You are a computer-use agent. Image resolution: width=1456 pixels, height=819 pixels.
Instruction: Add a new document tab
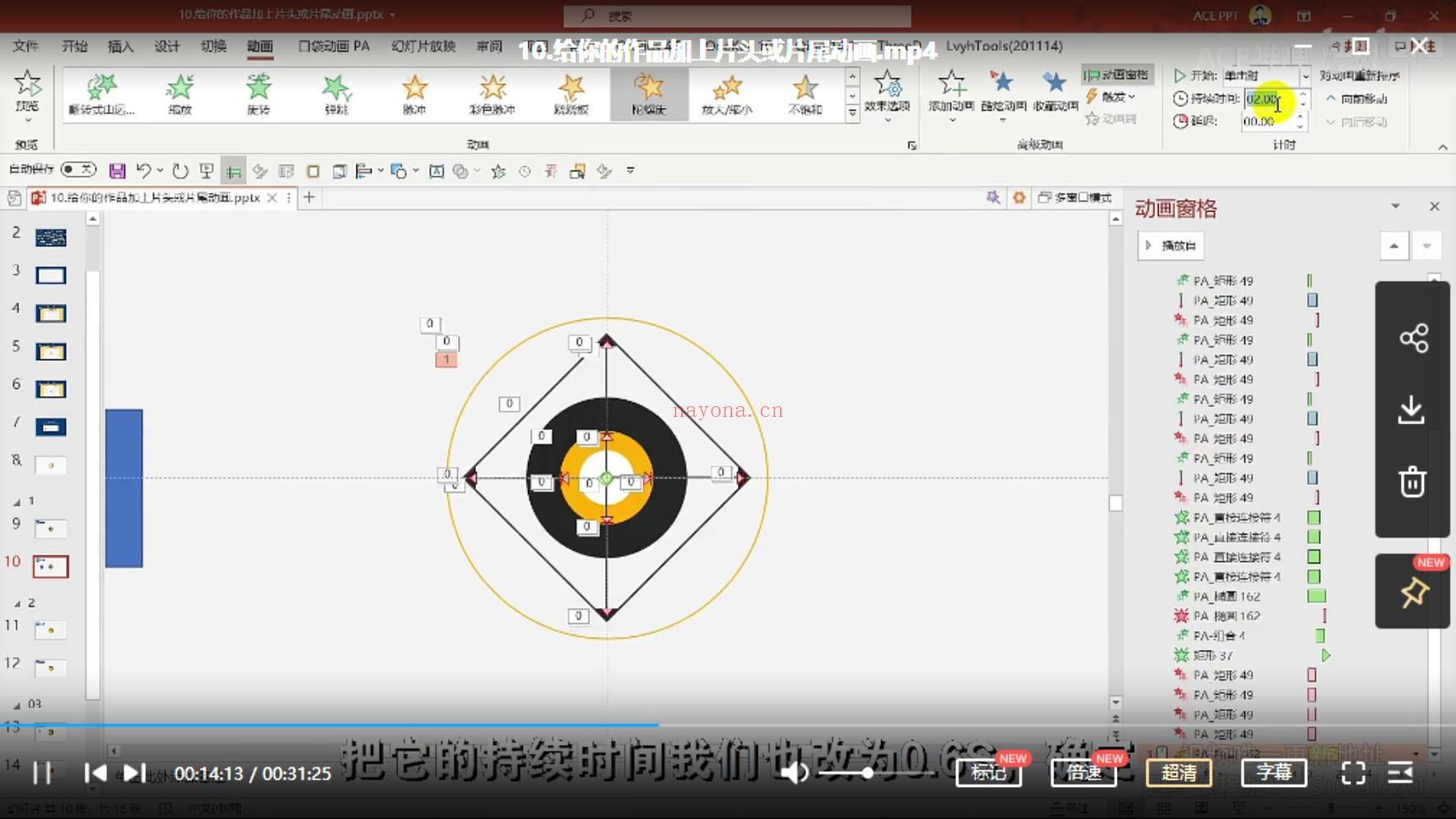click(309, 197)
